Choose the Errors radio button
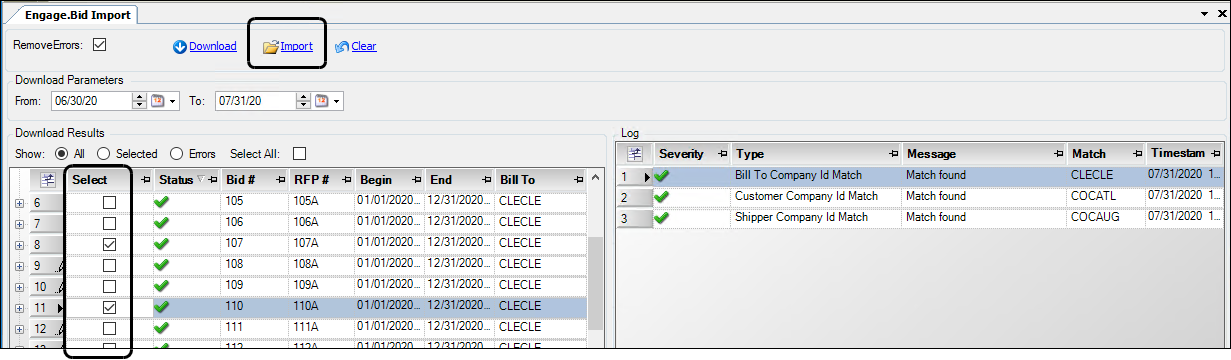 [x=177, y=154]
